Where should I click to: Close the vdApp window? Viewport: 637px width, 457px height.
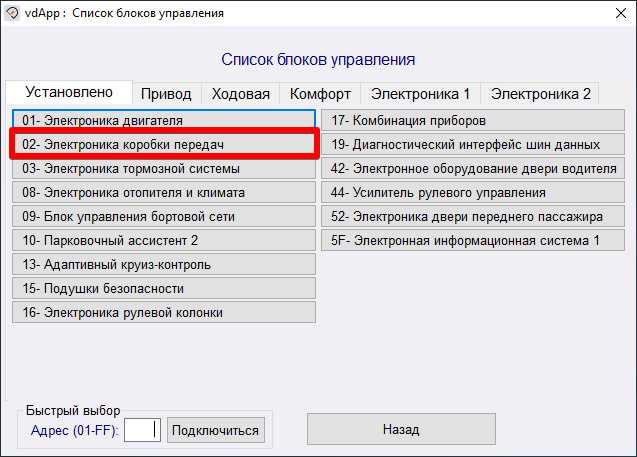pyautogui.click(x=621, y=13)
